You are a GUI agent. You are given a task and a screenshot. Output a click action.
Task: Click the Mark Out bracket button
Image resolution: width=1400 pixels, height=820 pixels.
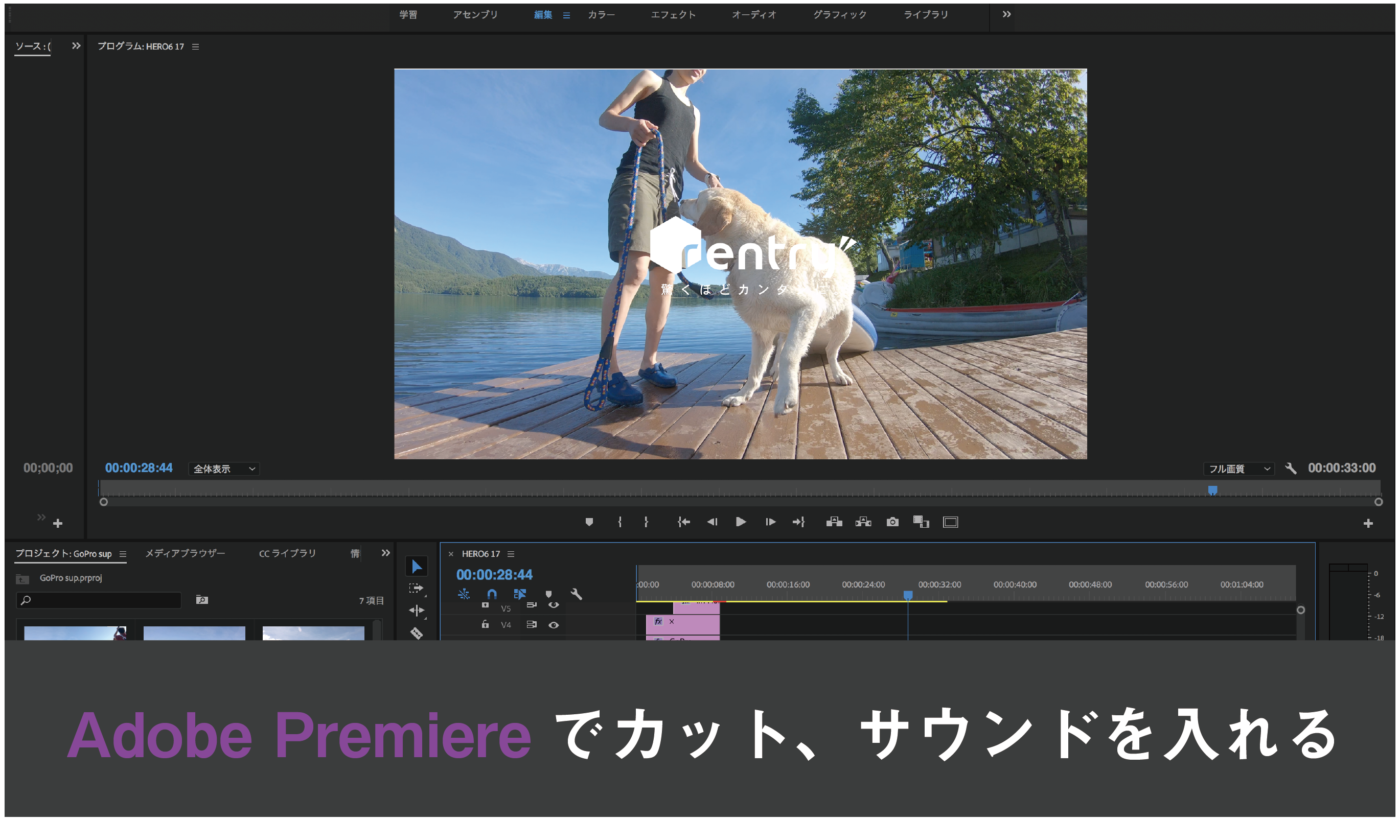point(646,522)
